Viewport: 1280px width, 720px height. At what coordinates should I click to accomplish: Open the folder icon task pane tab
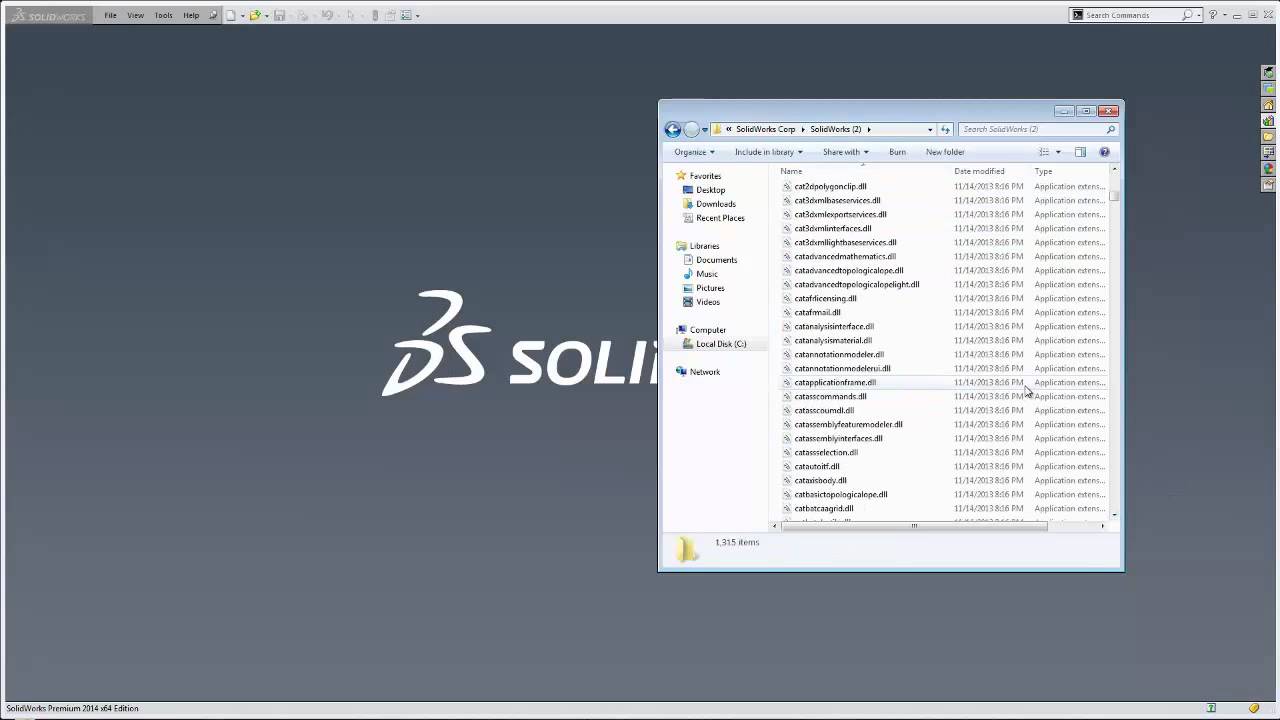tap(1268, 136)
